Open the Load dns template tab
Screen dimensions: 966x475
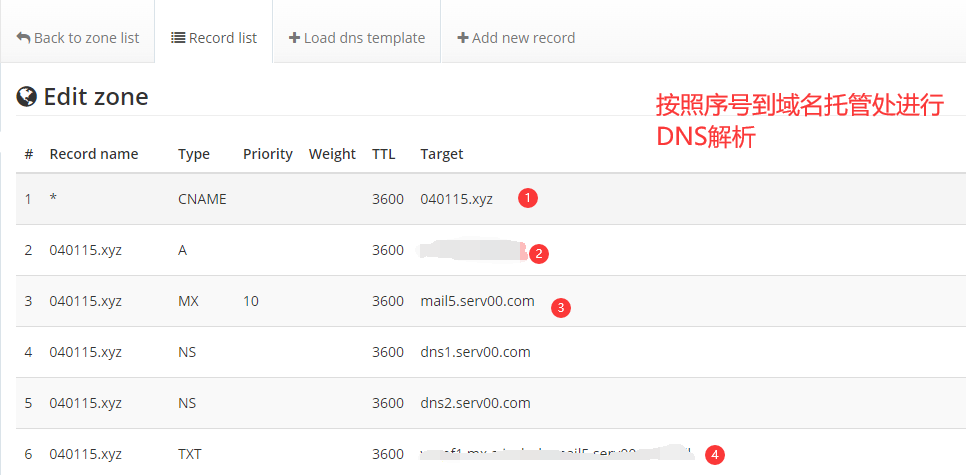pos(357,38)
